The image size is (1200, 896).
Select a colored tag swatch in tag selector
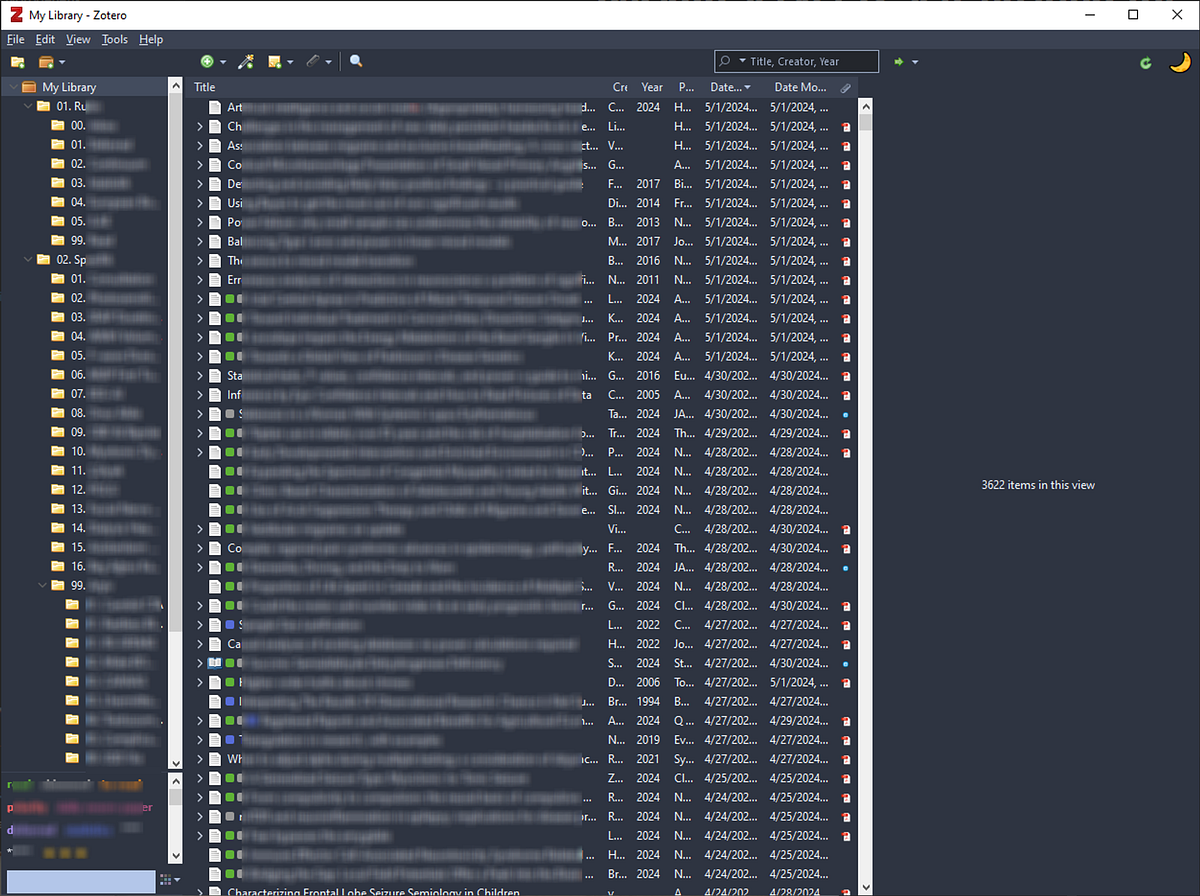pos(47,852)
